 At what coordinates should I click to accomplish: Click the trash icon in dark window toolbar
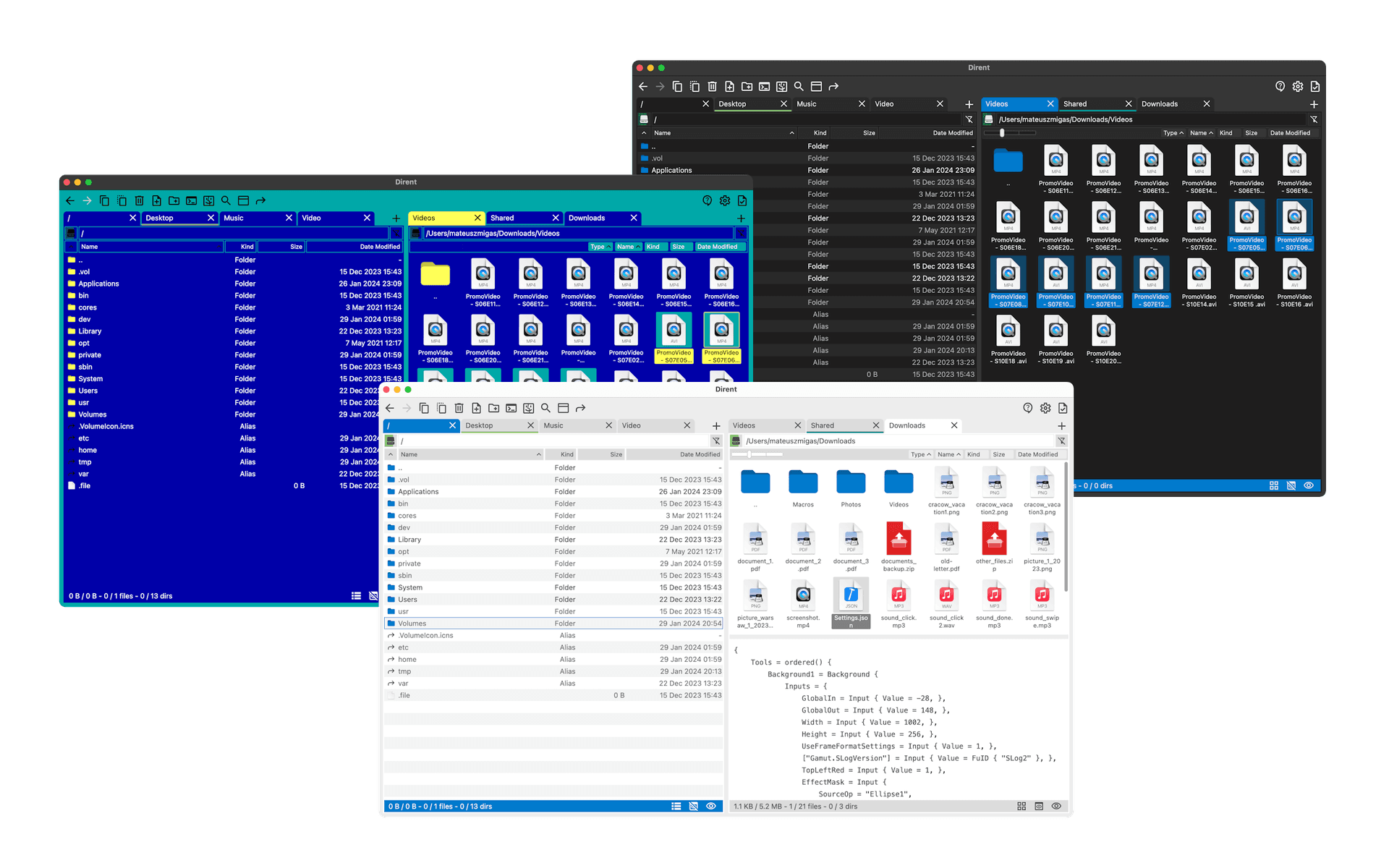[x=713, y=87]
